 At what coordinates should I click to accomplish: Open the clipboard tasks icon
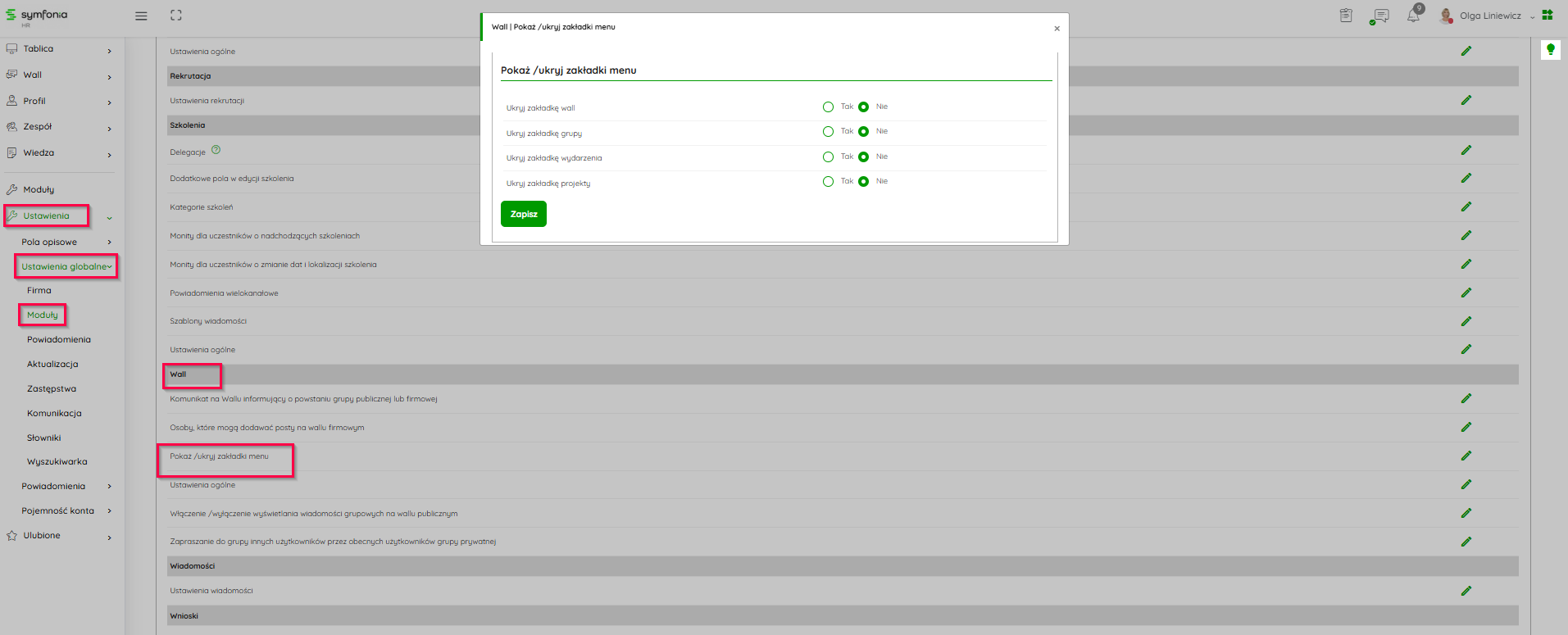pos(1346,16)
